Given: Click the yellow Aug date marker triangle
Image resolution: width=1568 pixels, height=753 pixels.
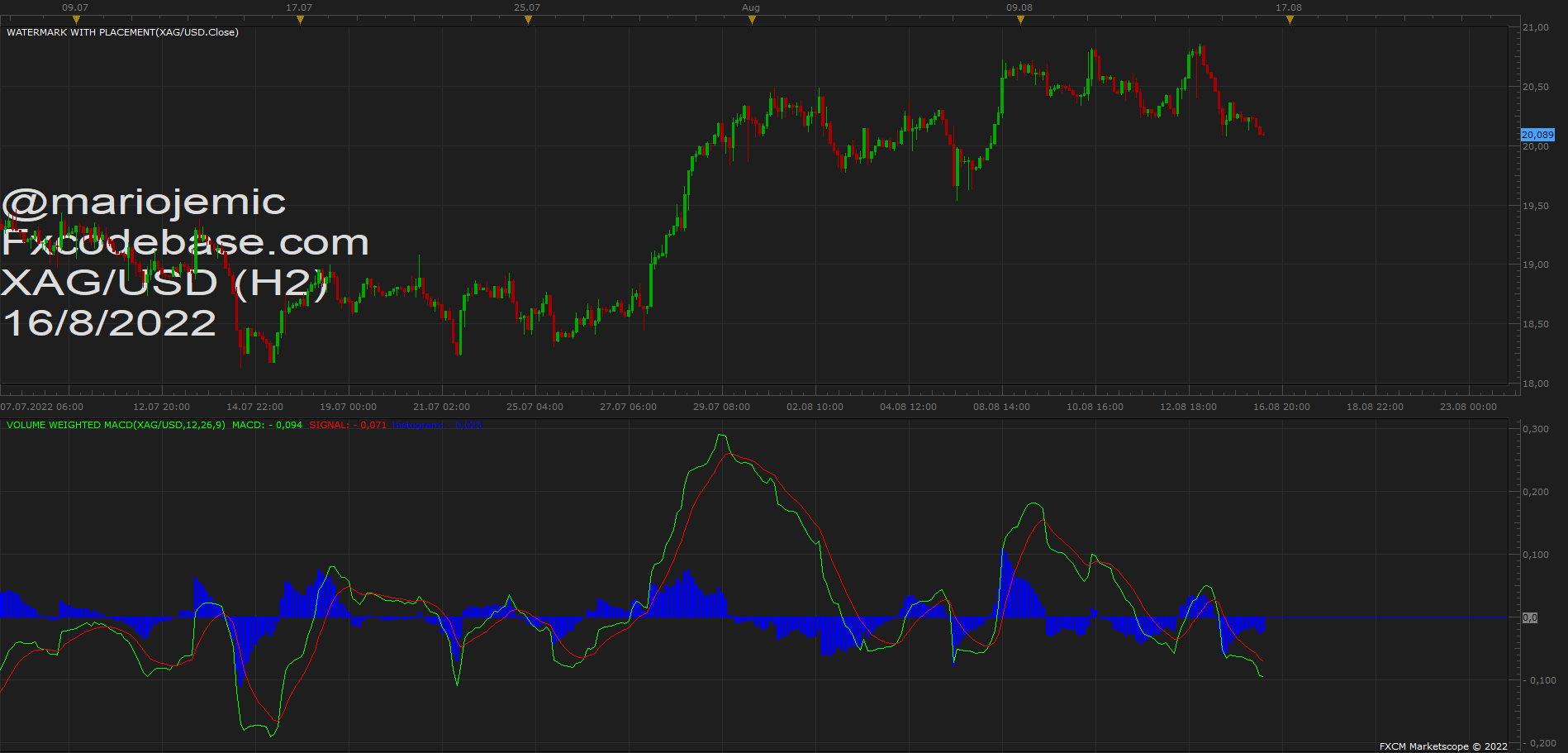Looking at the screenshot, I should [753, 20].
